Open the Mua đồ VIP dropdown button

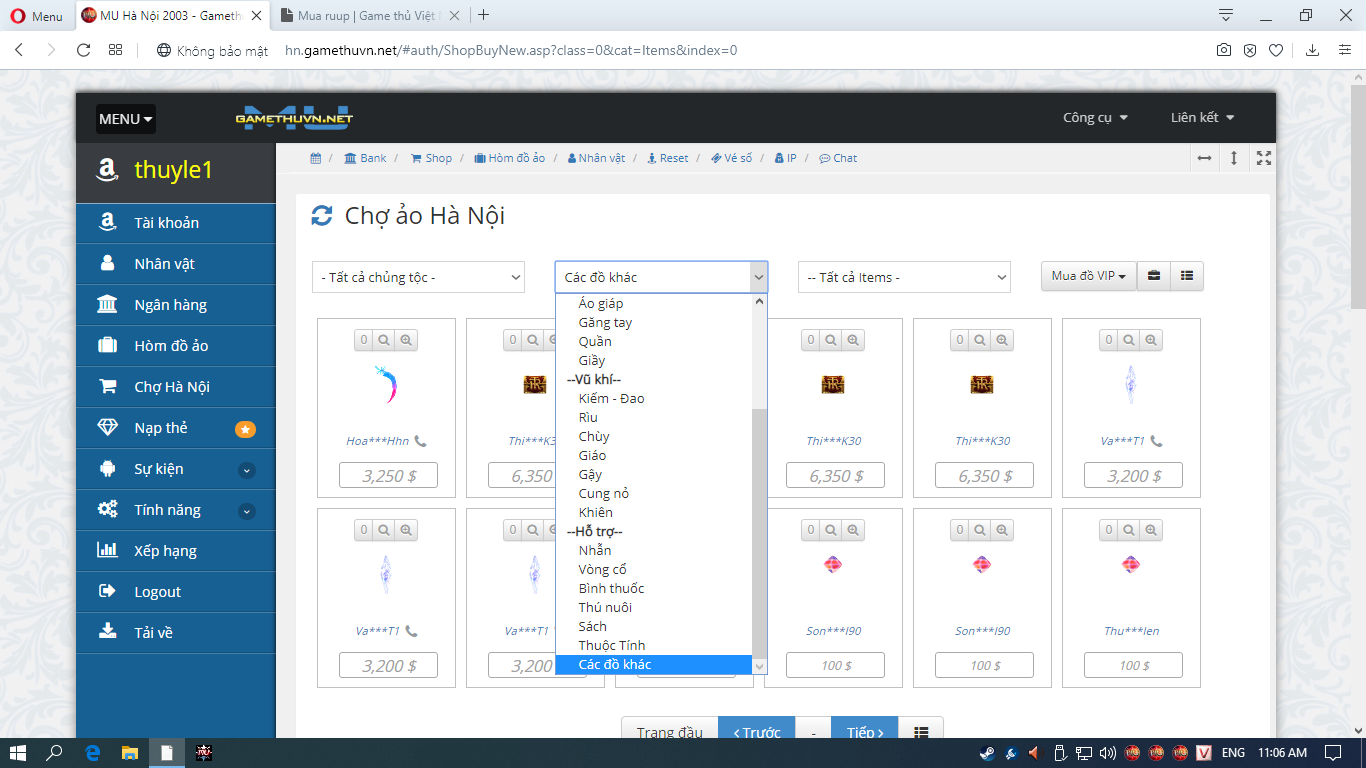click(x=1088, y=276)
